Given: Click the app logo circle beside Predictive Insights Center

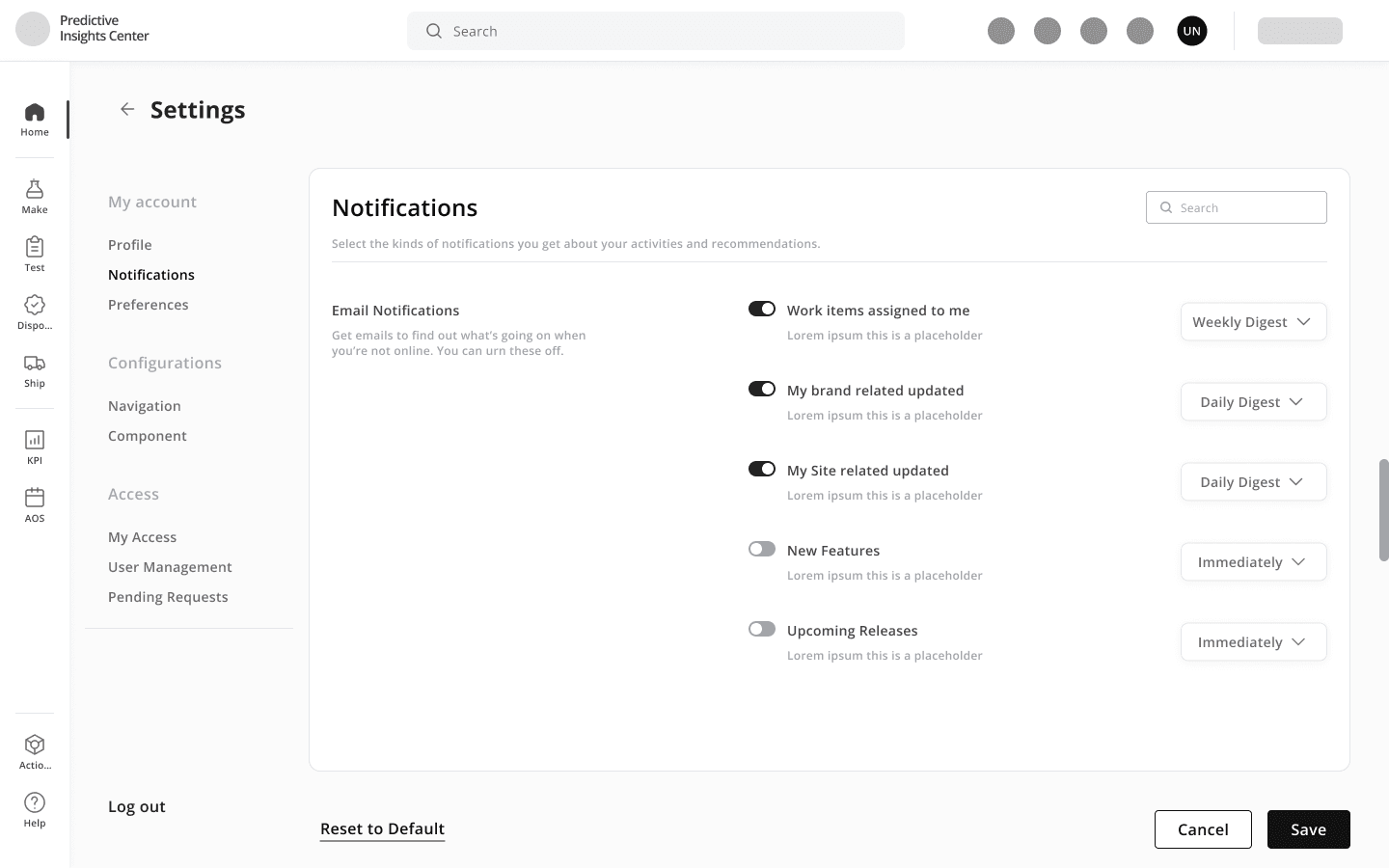Looking at the screenshot, I should click(x=33, y=29).
